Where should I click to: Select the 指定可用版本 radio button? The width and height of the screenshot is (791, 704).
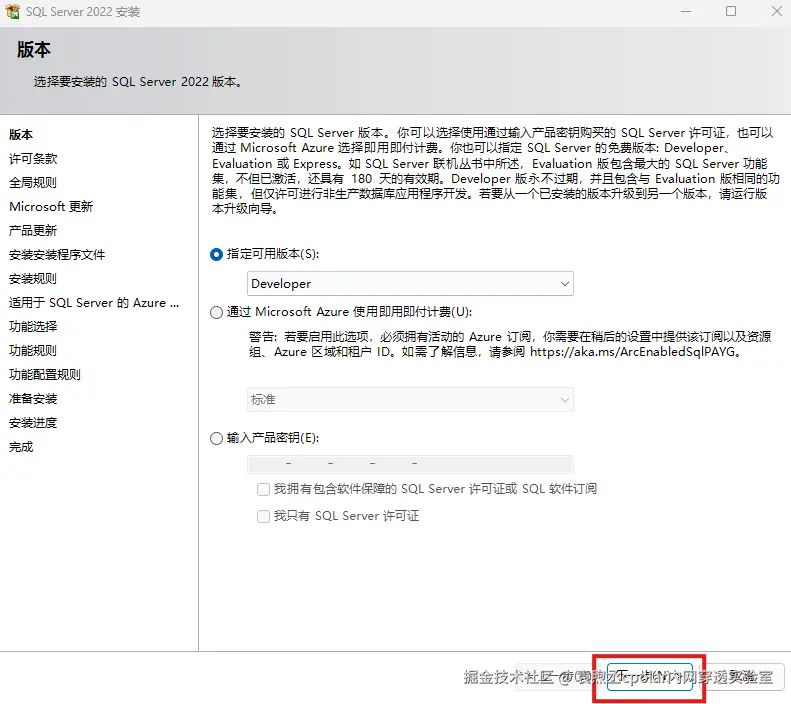click(x=216, y=255)
